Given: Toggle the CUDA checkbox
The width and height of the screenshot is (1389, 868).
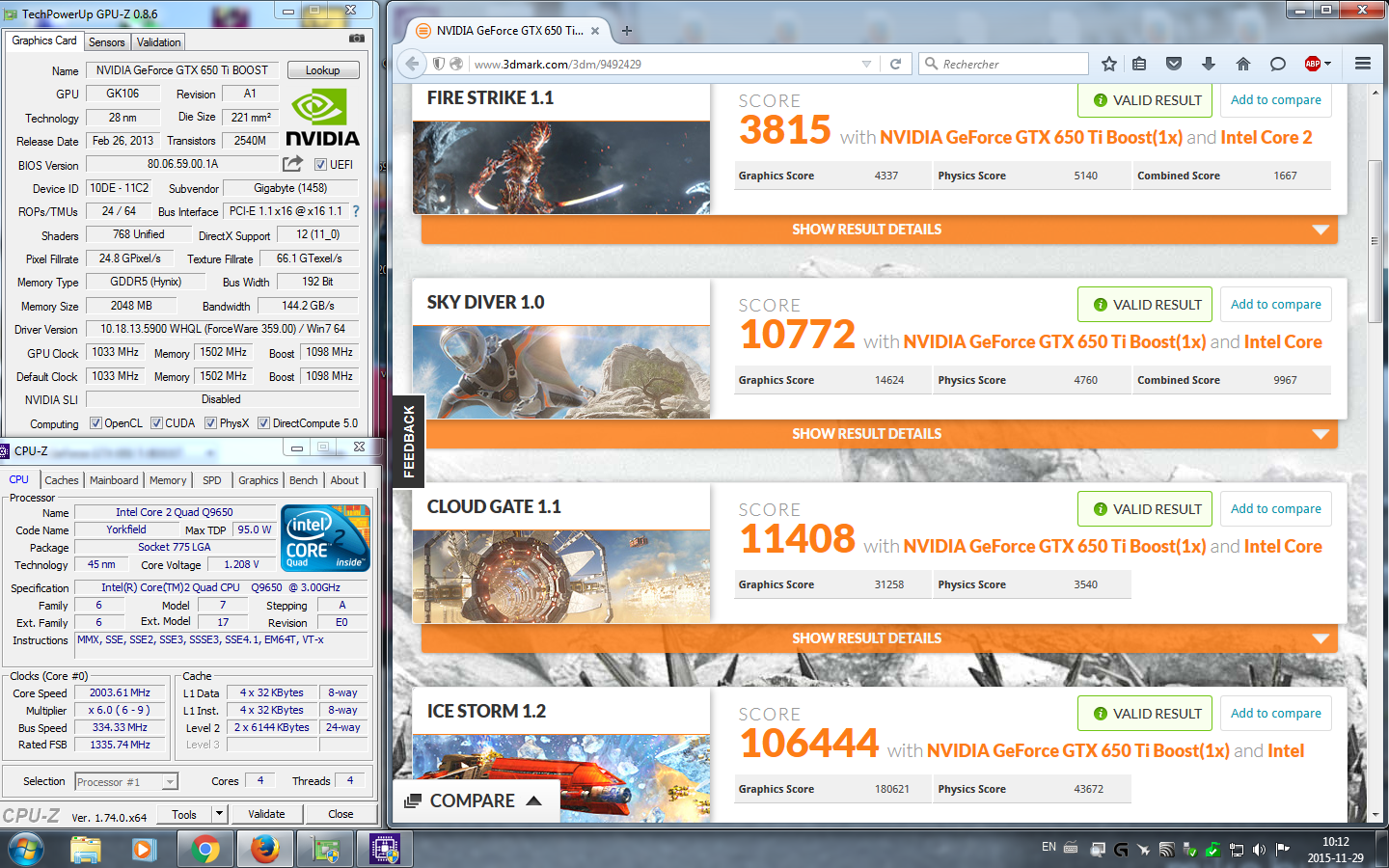Looking at the screenshot, I should pyautogui.click(x=156, y=423).
